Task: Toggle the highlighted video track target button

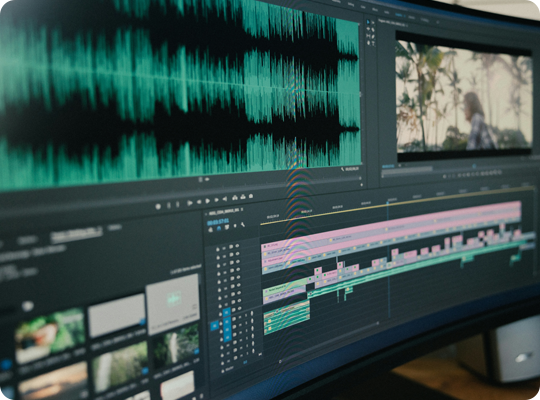Action: coord(226,313)
